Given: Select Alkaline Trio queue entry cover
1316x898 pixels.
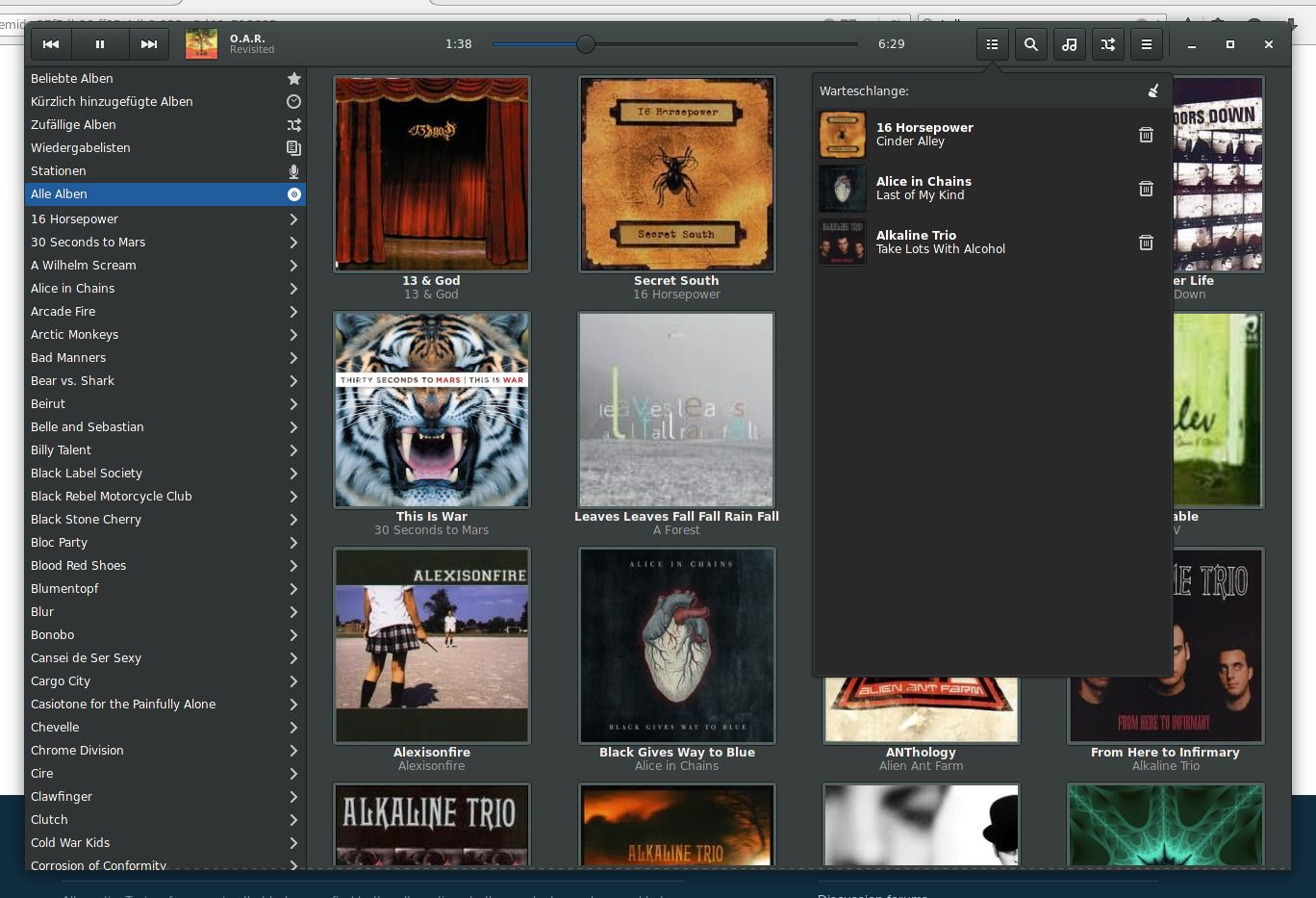Looking at the screenshot, I should click(x=843, y=243).
